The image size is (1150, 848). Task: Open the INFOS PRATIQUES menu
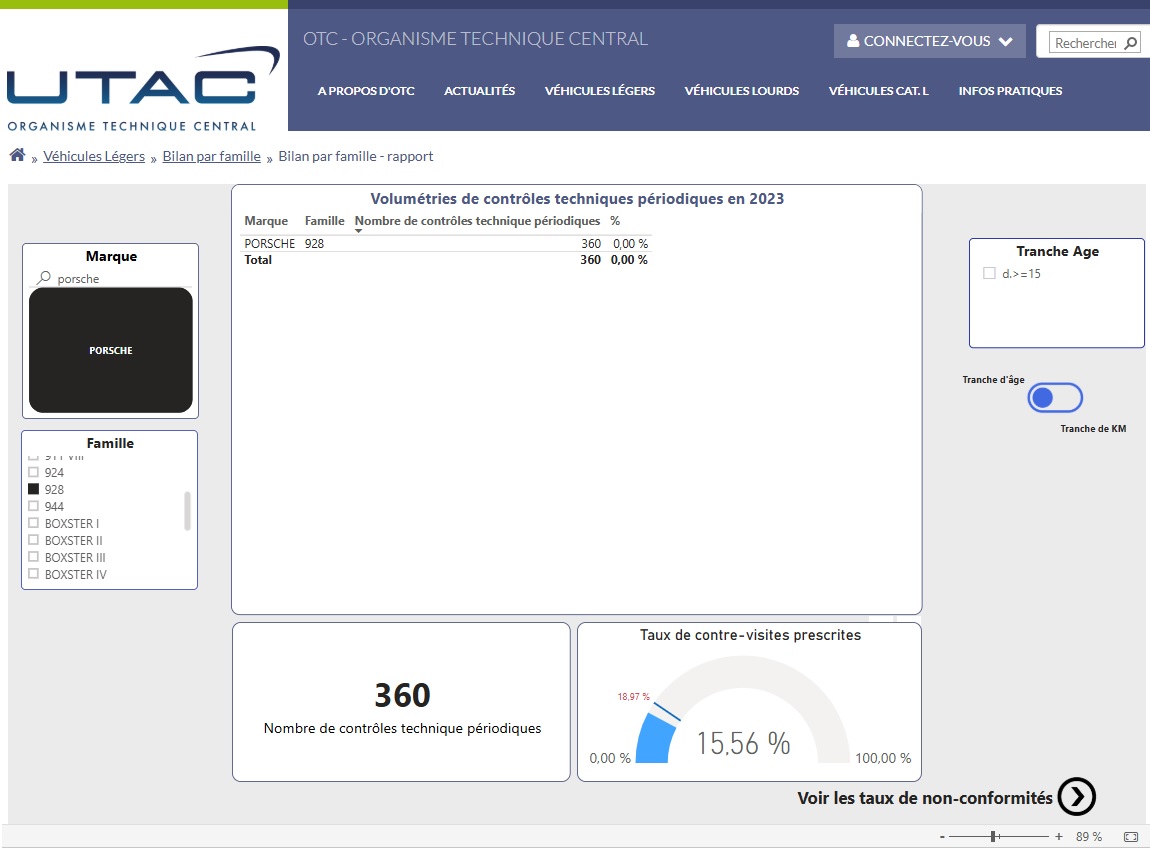point(1010,91)
